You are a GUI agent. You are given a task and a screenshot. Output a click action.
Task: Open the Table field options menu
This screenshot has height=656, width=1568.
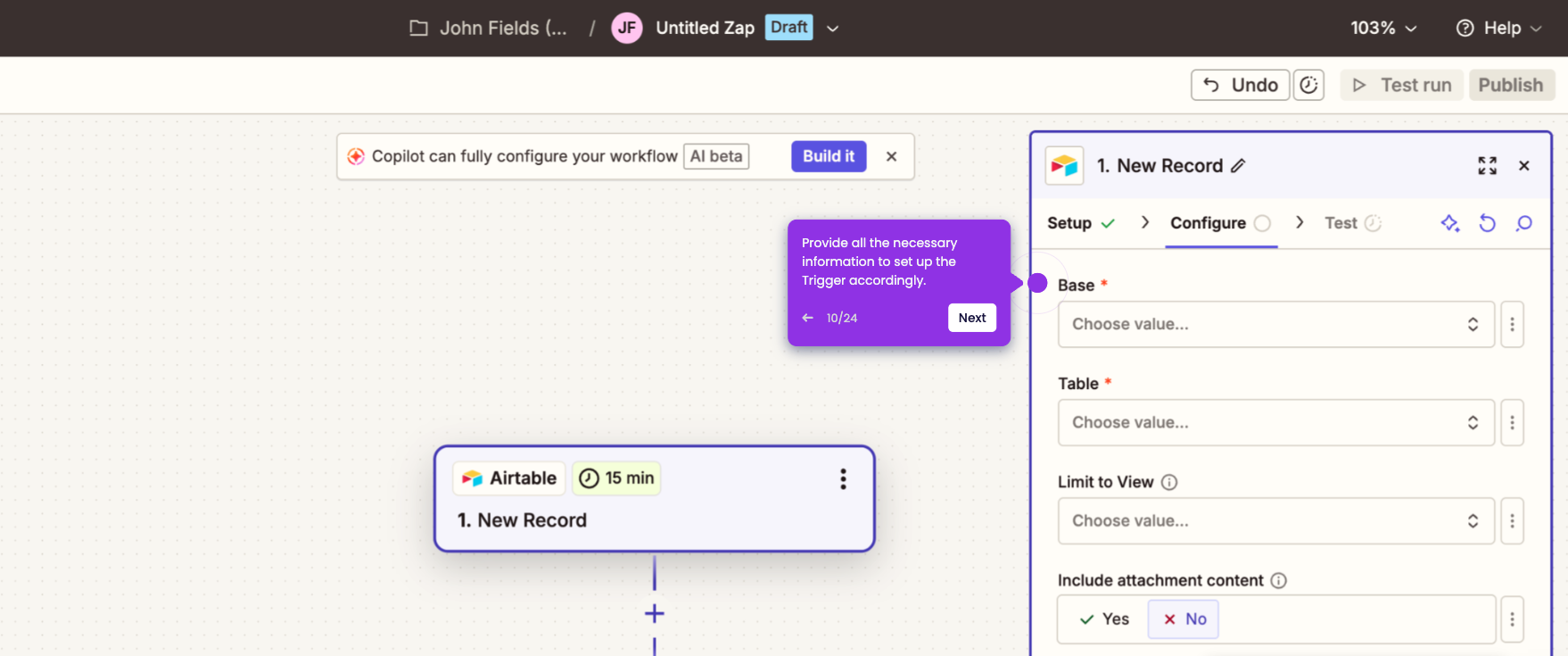click(x=1512, y=422)
